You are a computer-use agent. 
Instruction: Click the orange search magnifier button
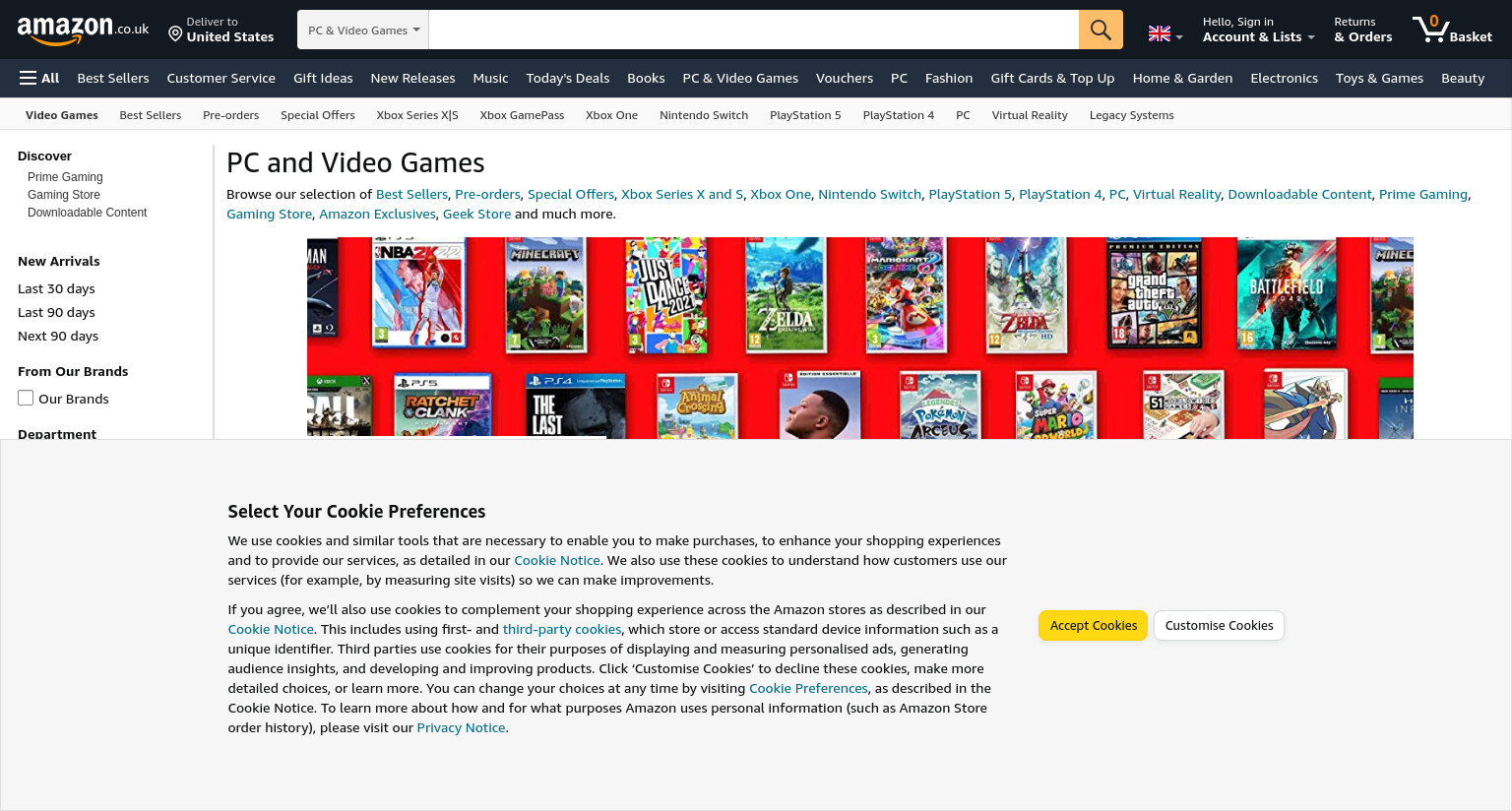pyautogui.click(x=1101, y=30)
